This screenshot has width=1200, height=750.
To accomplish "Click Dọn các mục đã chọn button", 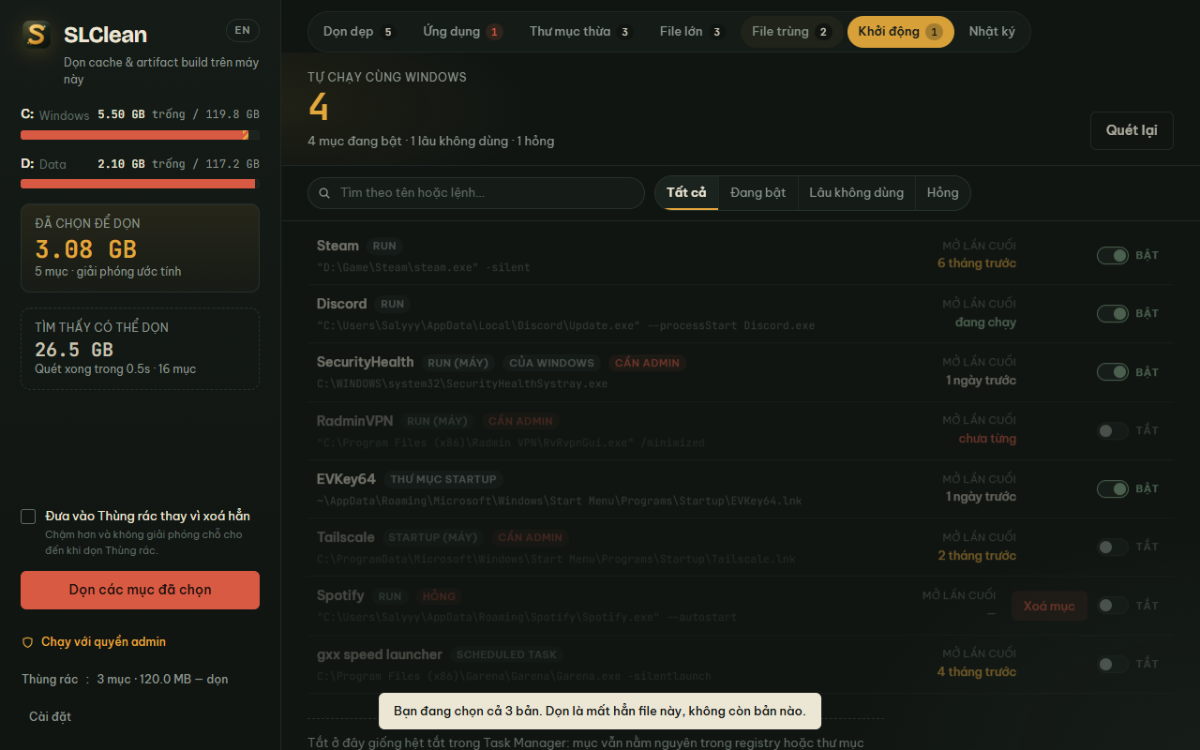I will click(140, 590).
